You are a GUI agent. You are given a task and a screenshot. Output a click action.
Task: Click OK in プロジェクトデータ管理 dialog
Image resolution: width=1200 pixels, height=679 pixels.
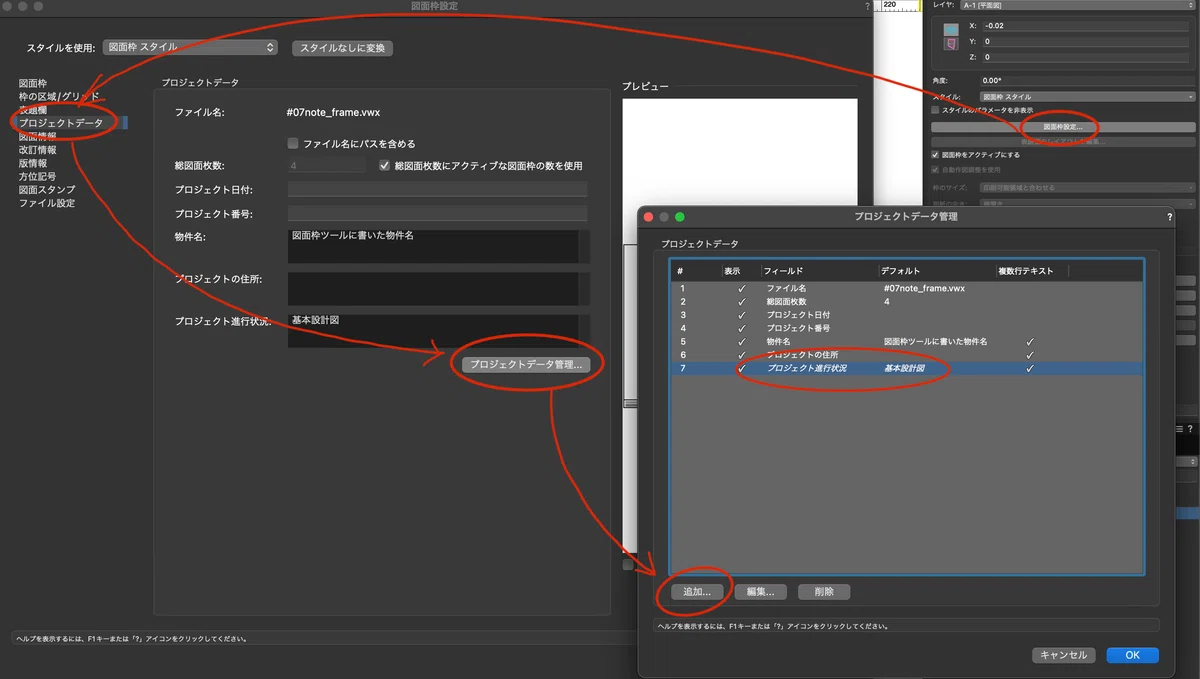(x=1132, y=655)
